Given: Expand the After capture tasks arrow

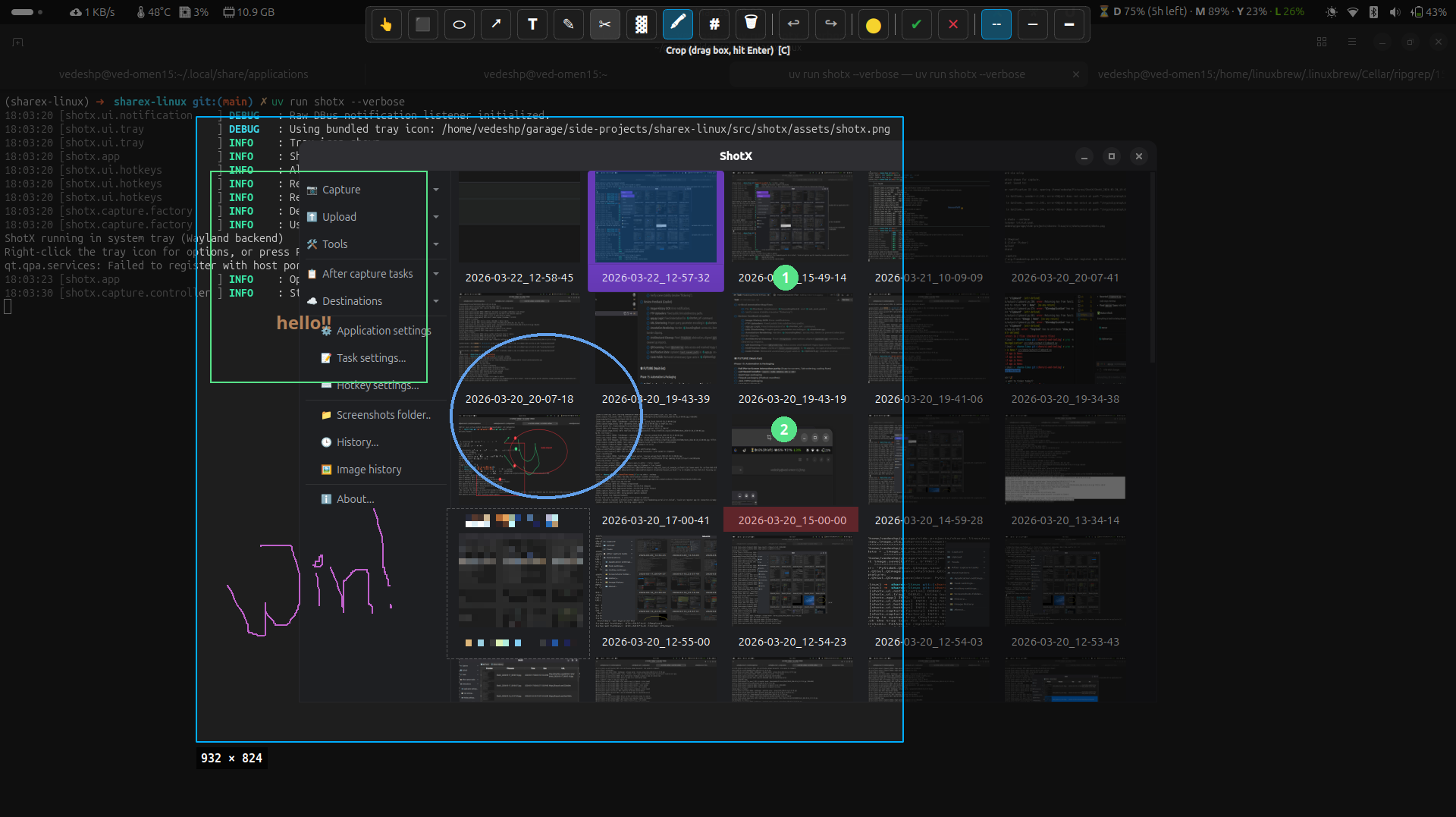Looking at the screenshot, I should point(436,274).
